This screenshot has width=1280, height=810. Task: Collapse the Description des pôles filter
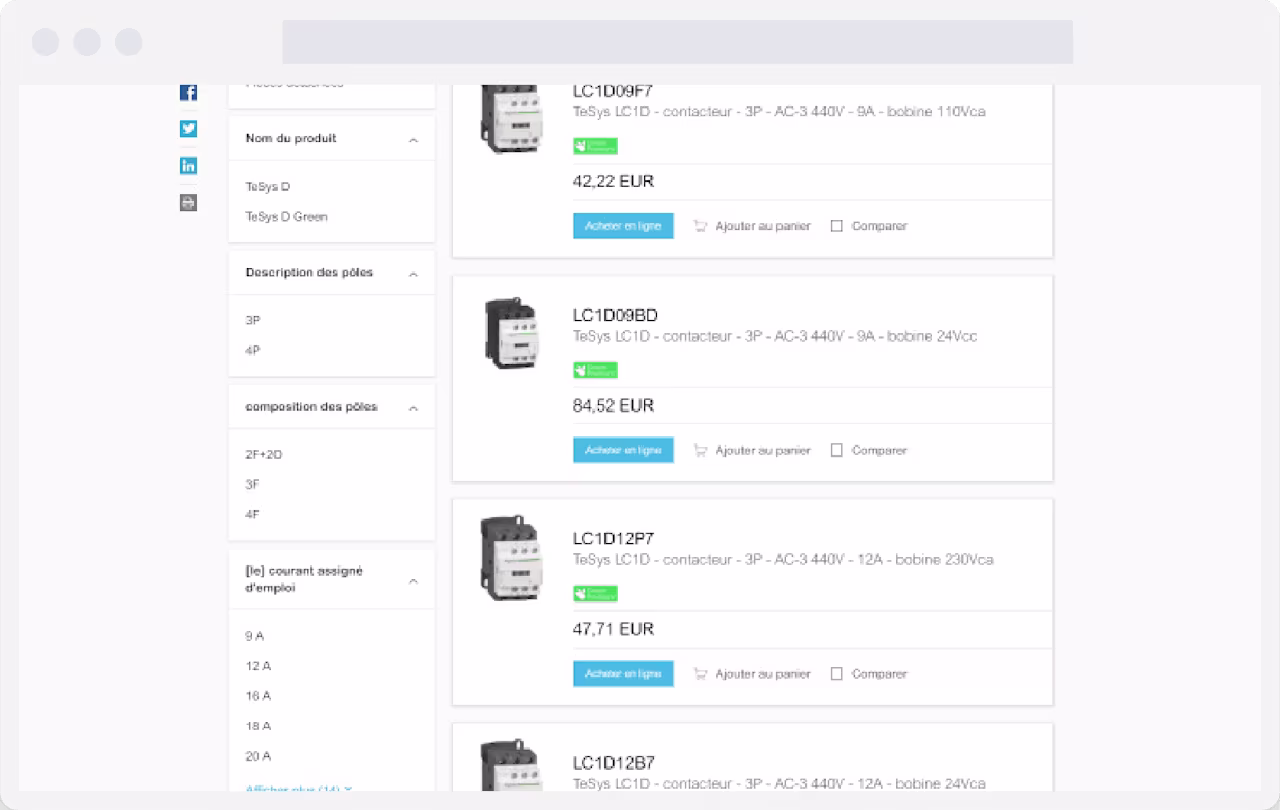pyautogui.click(x=413, y=274)
